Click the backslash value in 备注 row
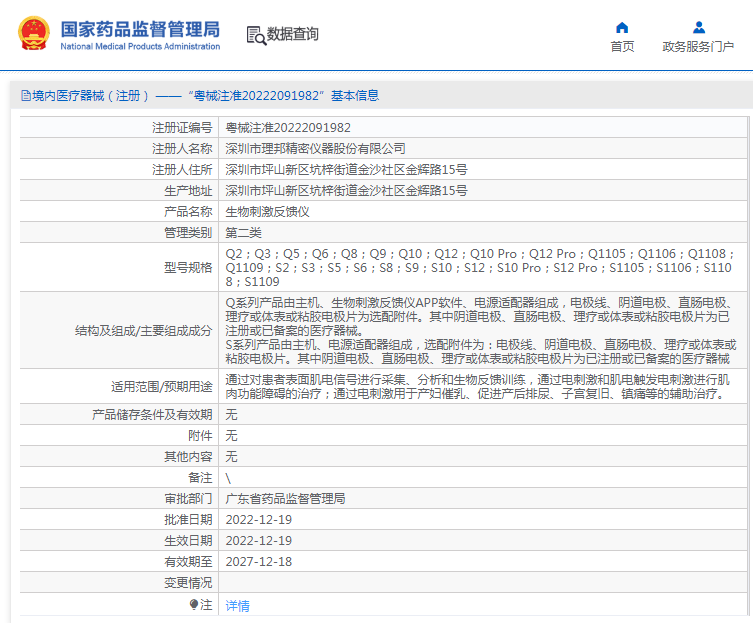Screen dimensions: 753x623 (x=228, y=478)
